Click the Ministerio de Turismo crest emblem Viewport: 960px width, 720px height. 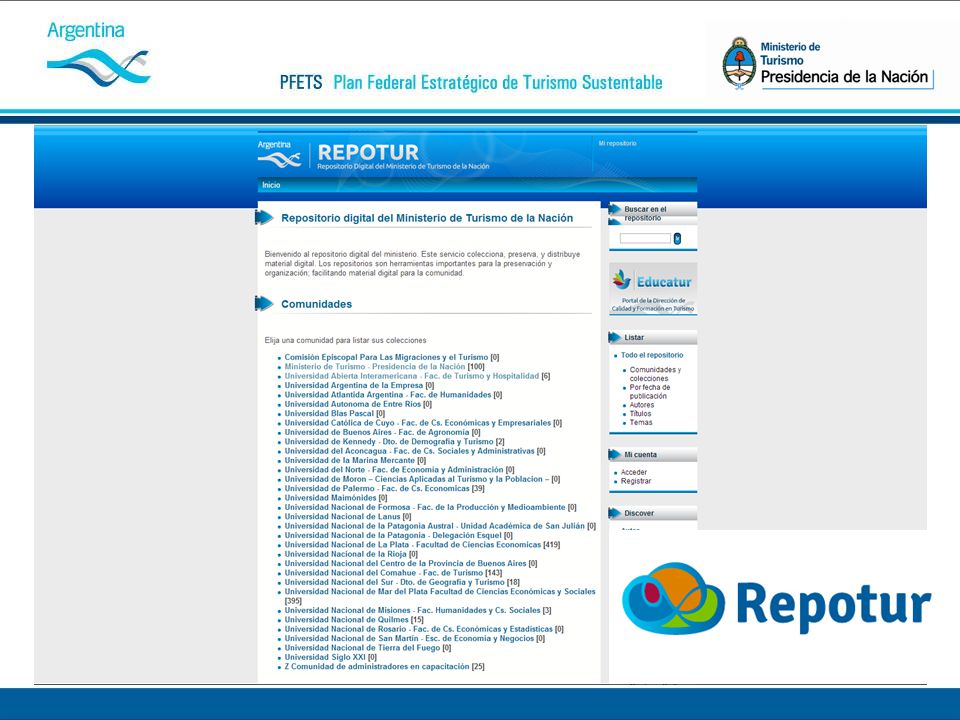coord(739,64)
